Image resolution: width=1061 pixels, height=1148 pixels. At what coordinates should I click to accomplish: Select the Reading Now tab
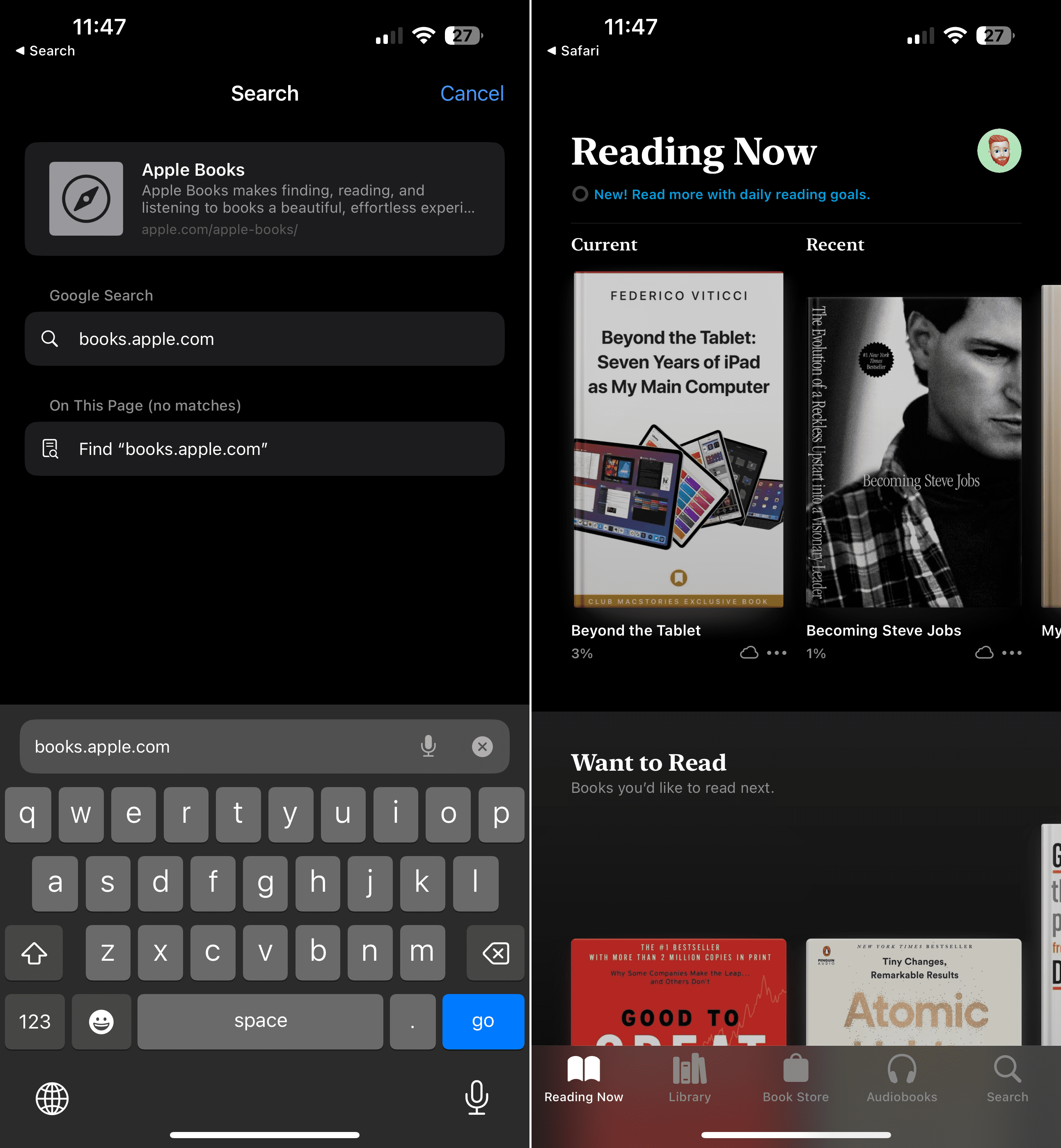coord(584,1079)
